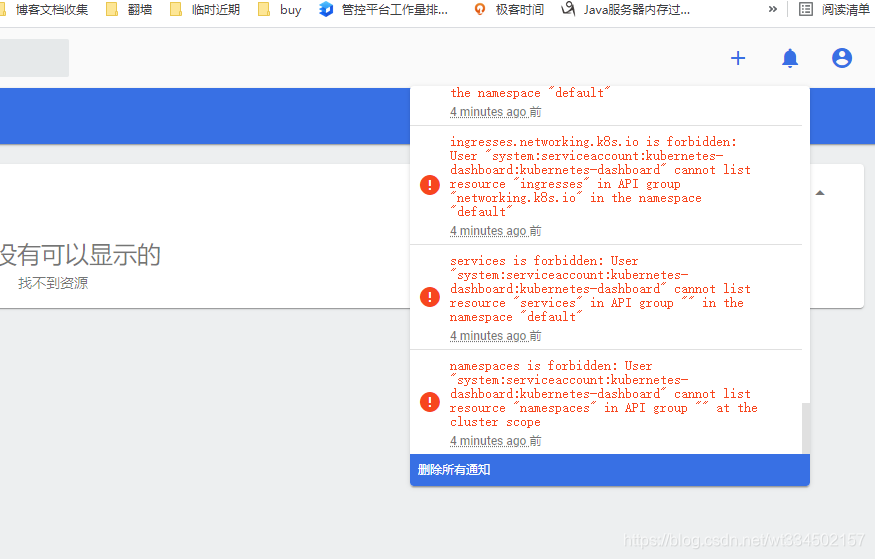The image size is (875, 559).
Task: Open the buy bookmark folder
Action: pos(280,9)
